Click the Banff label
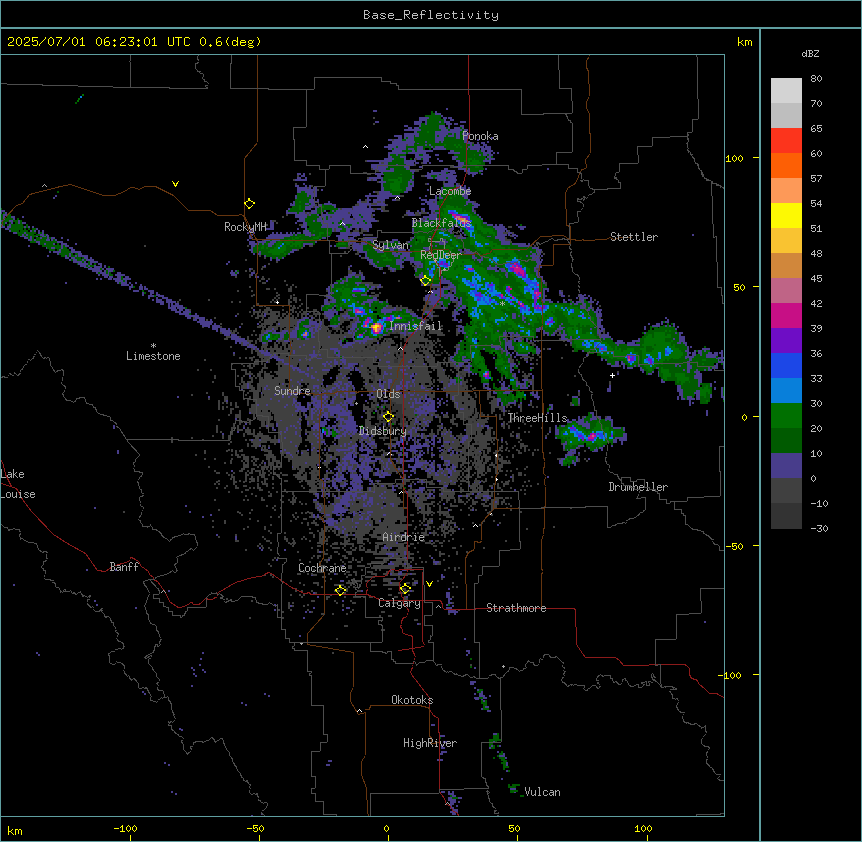 click(124, 567)
